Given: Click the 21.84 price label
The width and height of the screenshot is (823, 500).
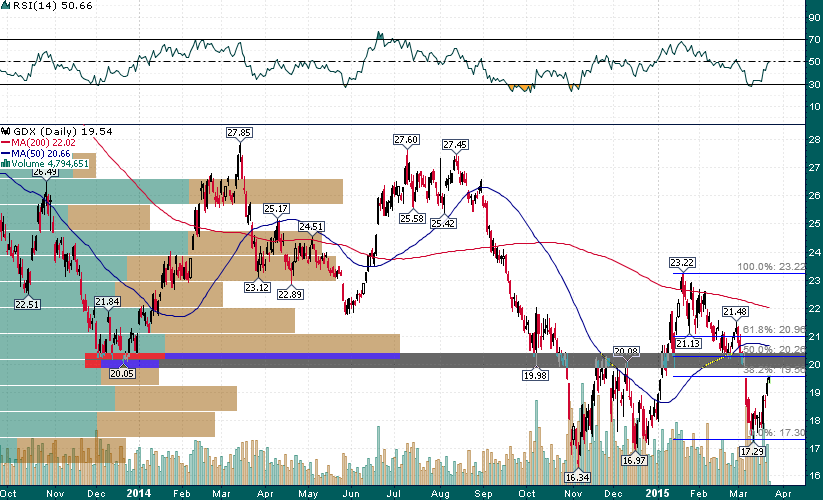Looking at the screenshot, I should [x=108, y=302].
